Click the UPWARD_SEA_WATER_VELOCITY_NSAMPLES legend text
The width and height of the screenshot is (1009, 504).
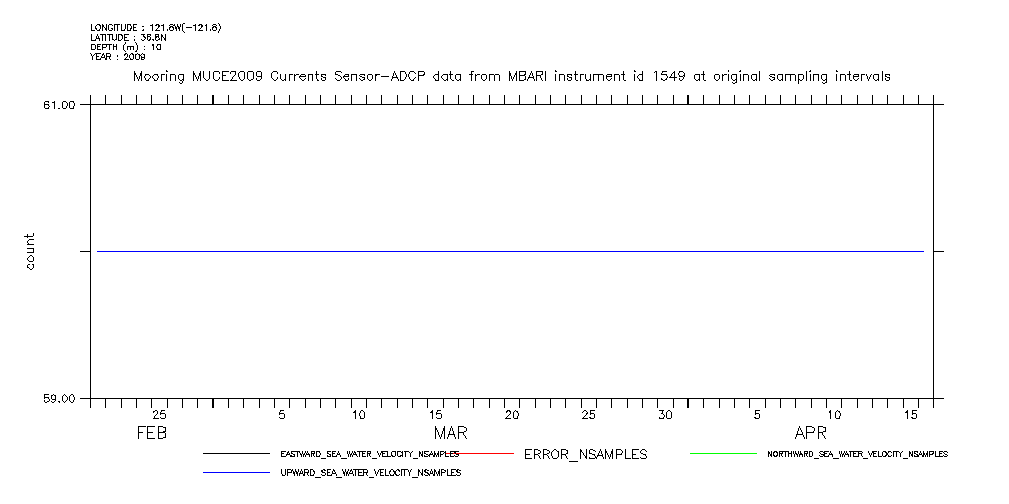click(x=370, y=471)
